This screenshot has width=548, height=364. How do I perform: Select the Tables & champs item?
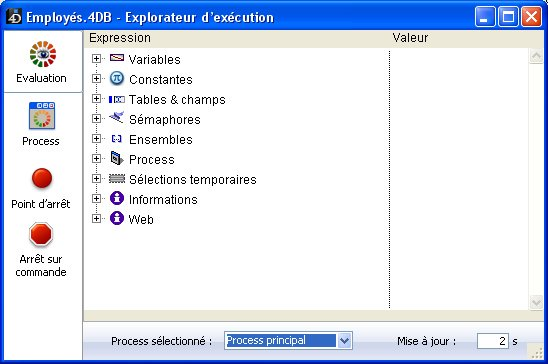(x=177, y=100)
